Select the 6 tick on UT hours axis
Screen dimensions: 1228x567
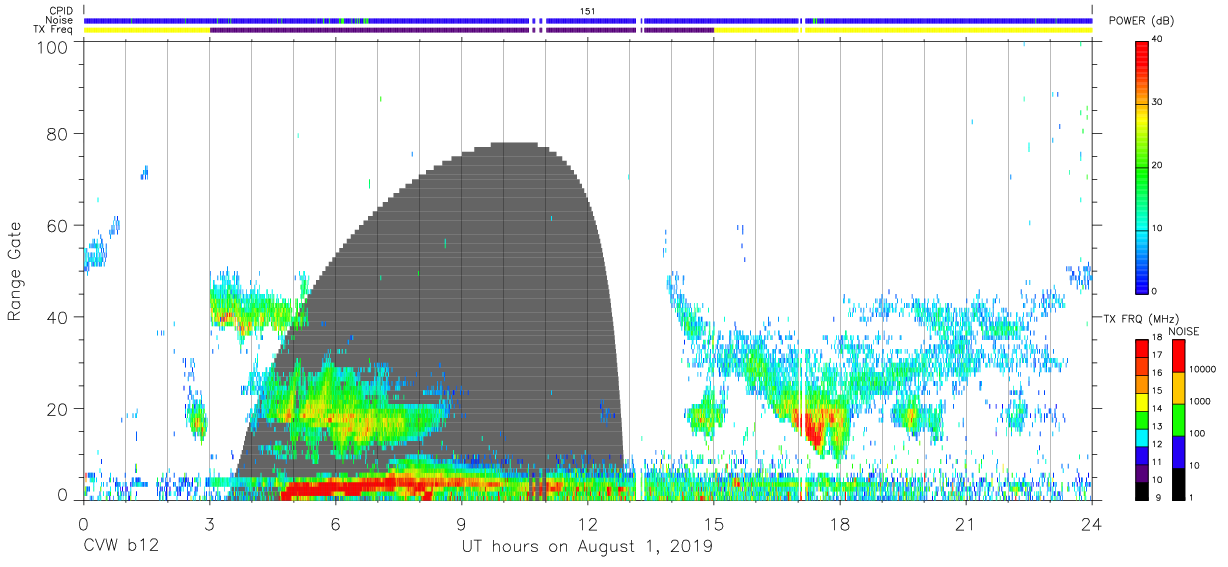coord(336,523)
